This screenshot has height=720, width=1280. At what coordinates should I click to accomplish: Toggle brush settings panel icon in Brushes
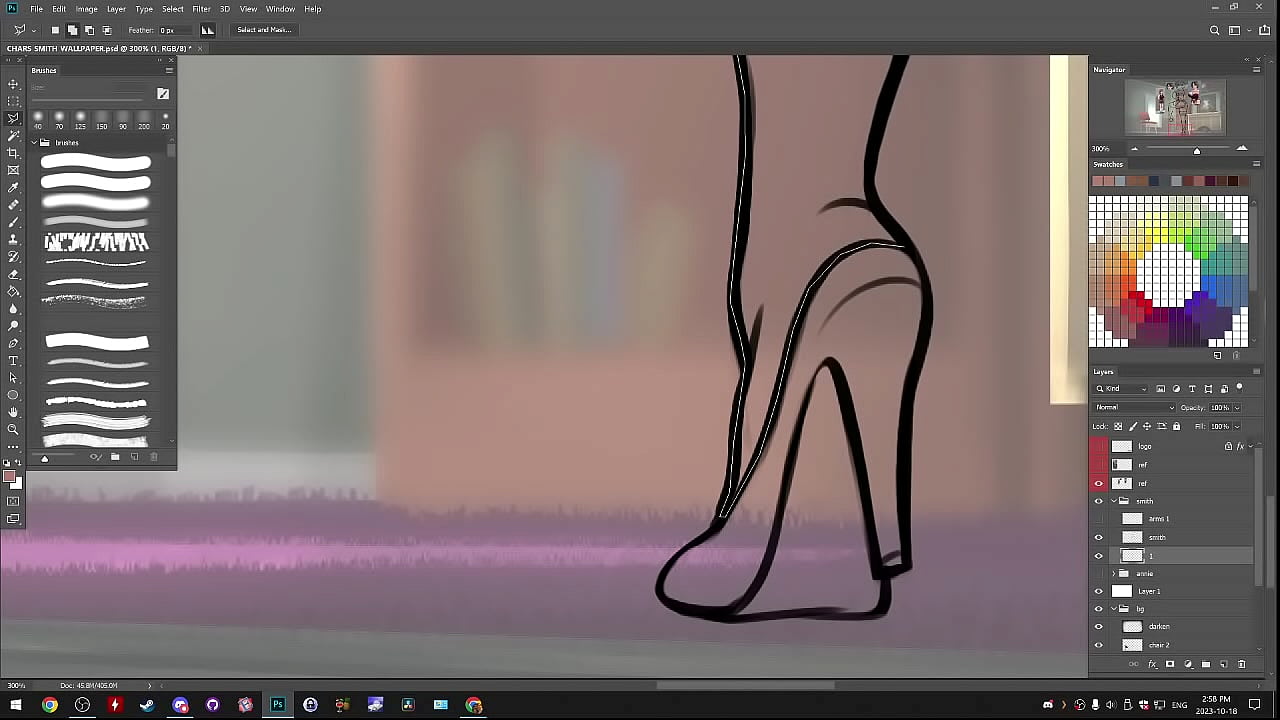coord(163,94)
